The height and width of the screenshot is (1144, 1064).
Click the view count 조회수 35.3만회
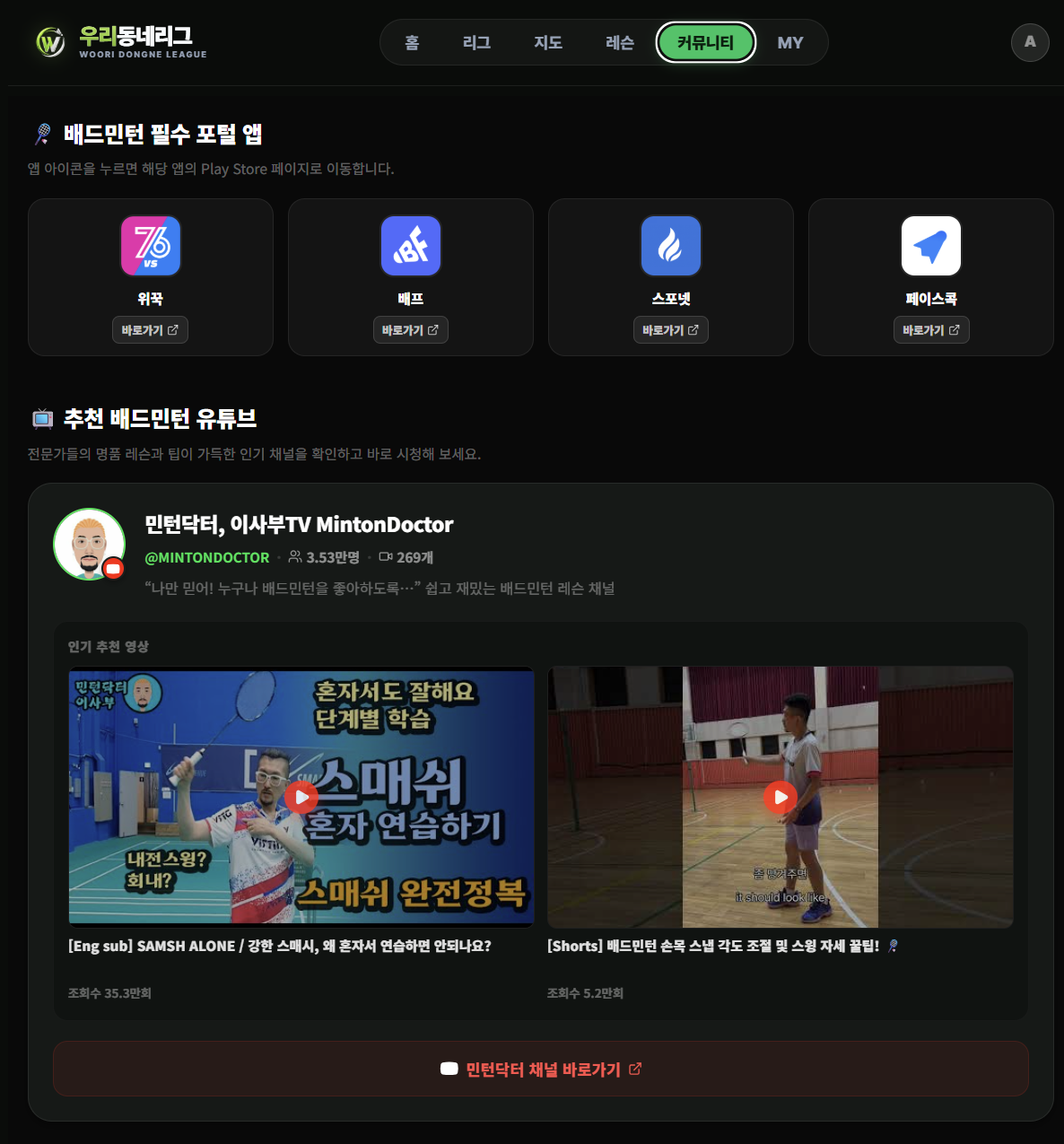pos(109,993)
